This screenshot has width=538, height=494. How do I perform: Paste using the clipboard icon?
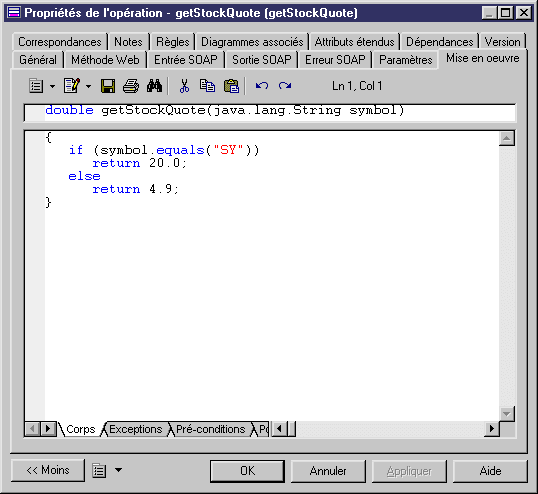tap(231, 86)
